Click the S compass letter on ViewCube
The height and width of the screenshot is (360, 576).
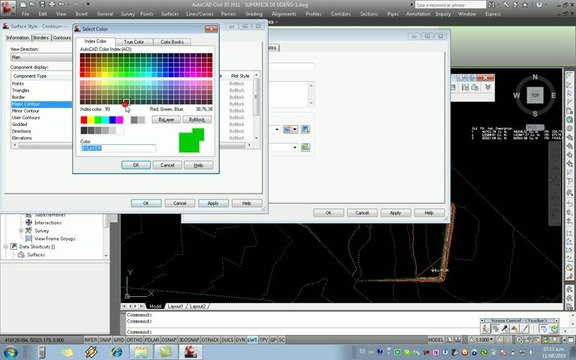pos(535,114)
